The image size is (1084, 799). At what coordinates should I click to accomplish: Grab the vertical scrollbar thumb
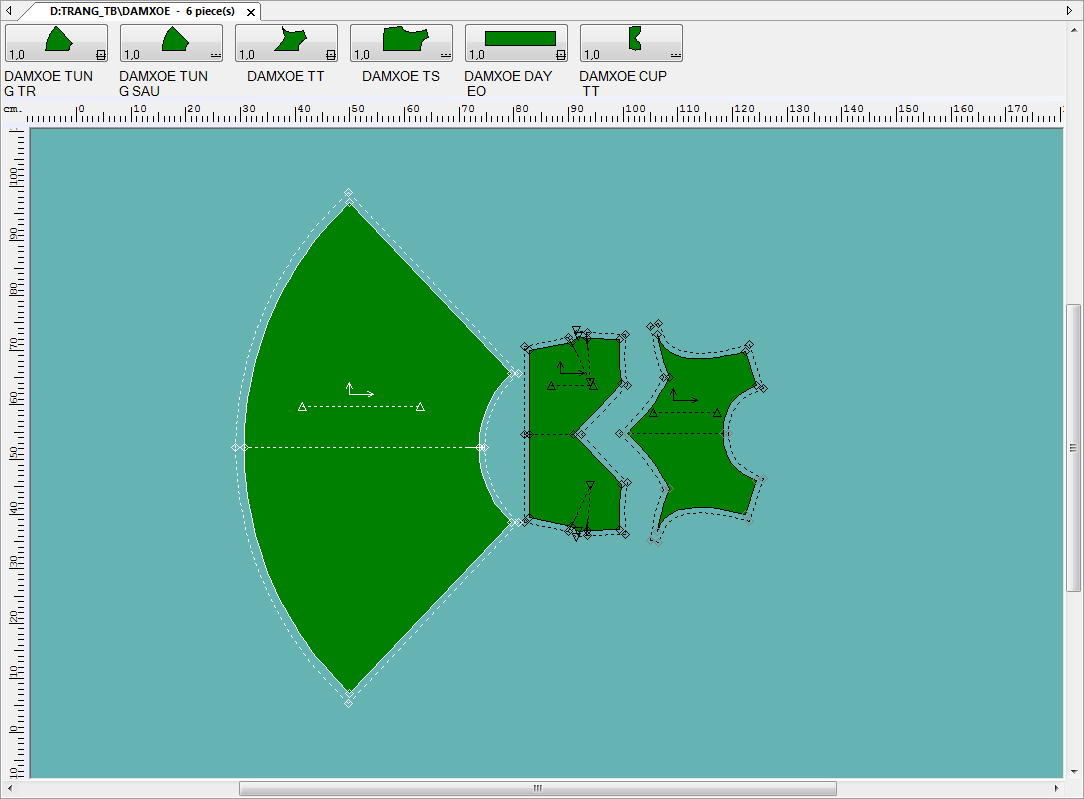(x=1074, y=447)
